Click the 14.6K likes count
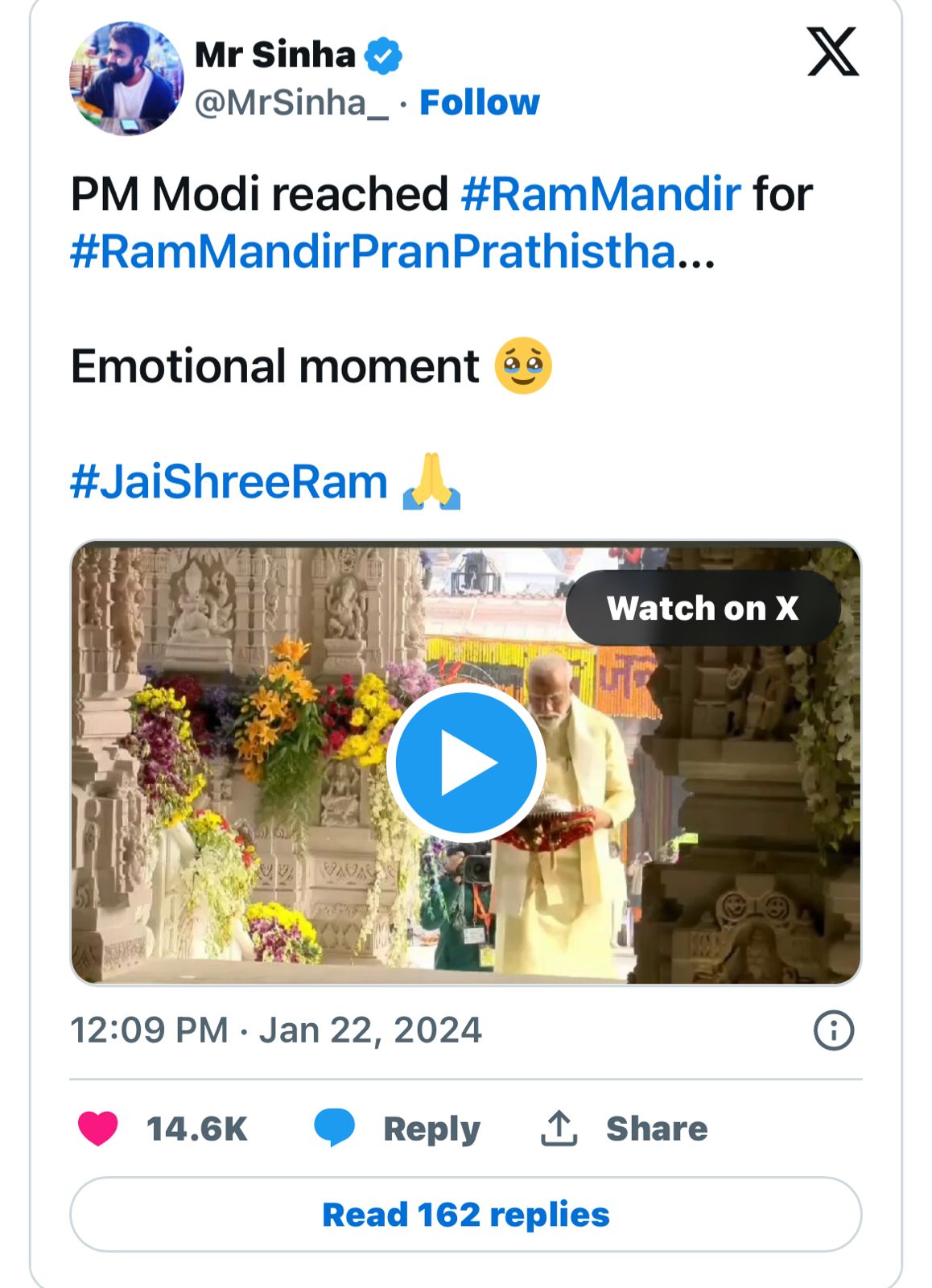 click(197, 1129)
